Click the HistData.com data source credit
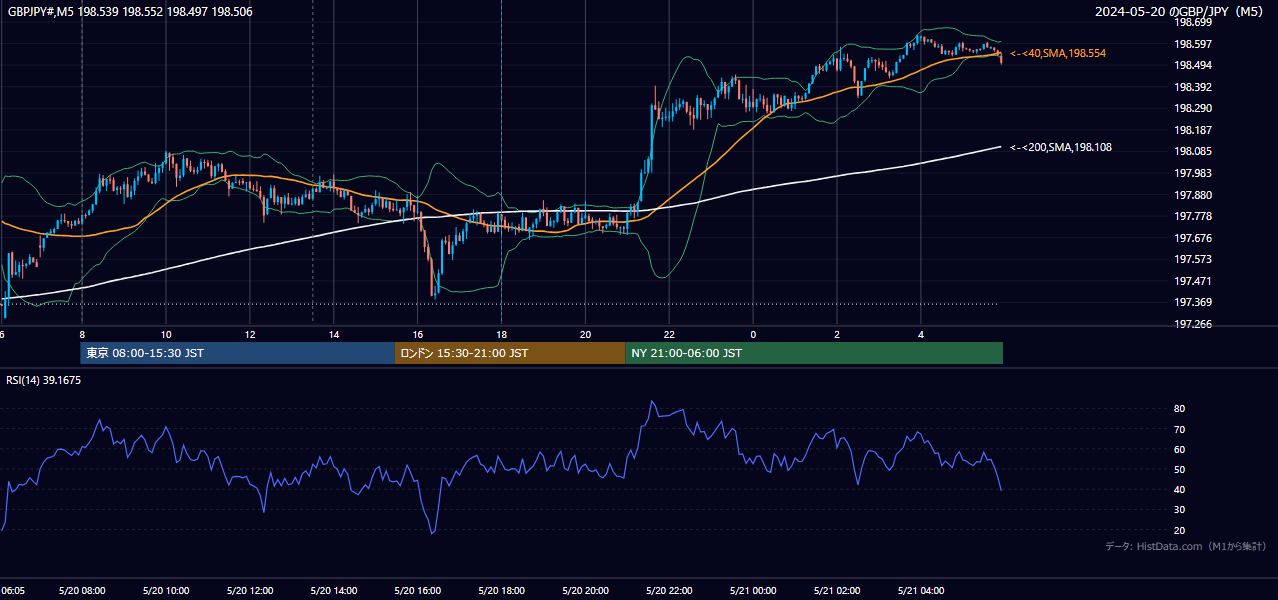 coord(1186,546)
